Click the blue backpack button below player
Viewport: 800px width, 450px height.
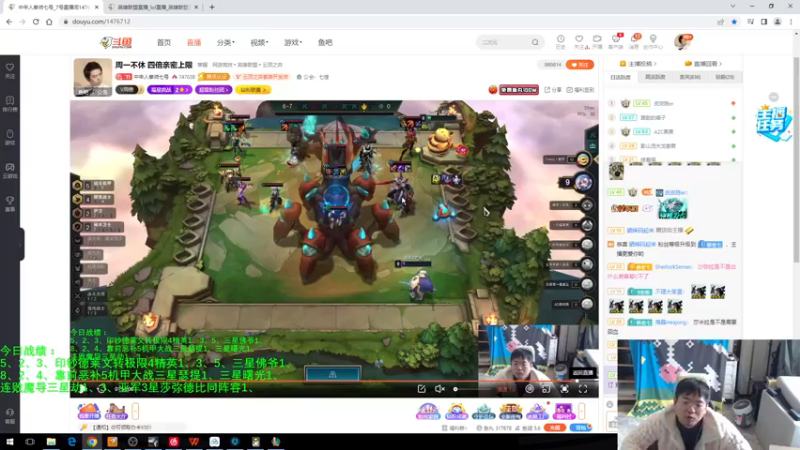click(x=580, y=428)
